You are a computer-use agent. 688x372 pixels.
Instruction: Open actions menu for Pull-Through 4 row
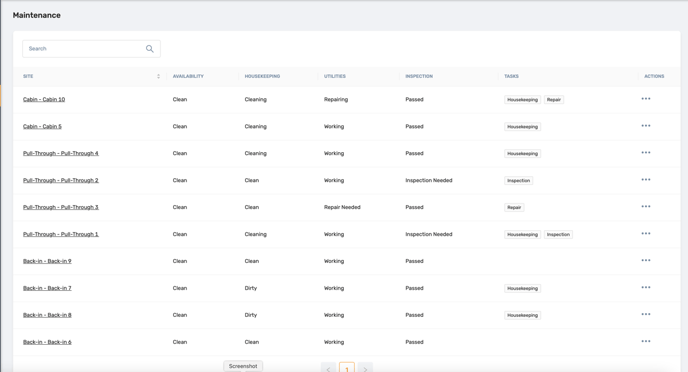pos(646,153)
